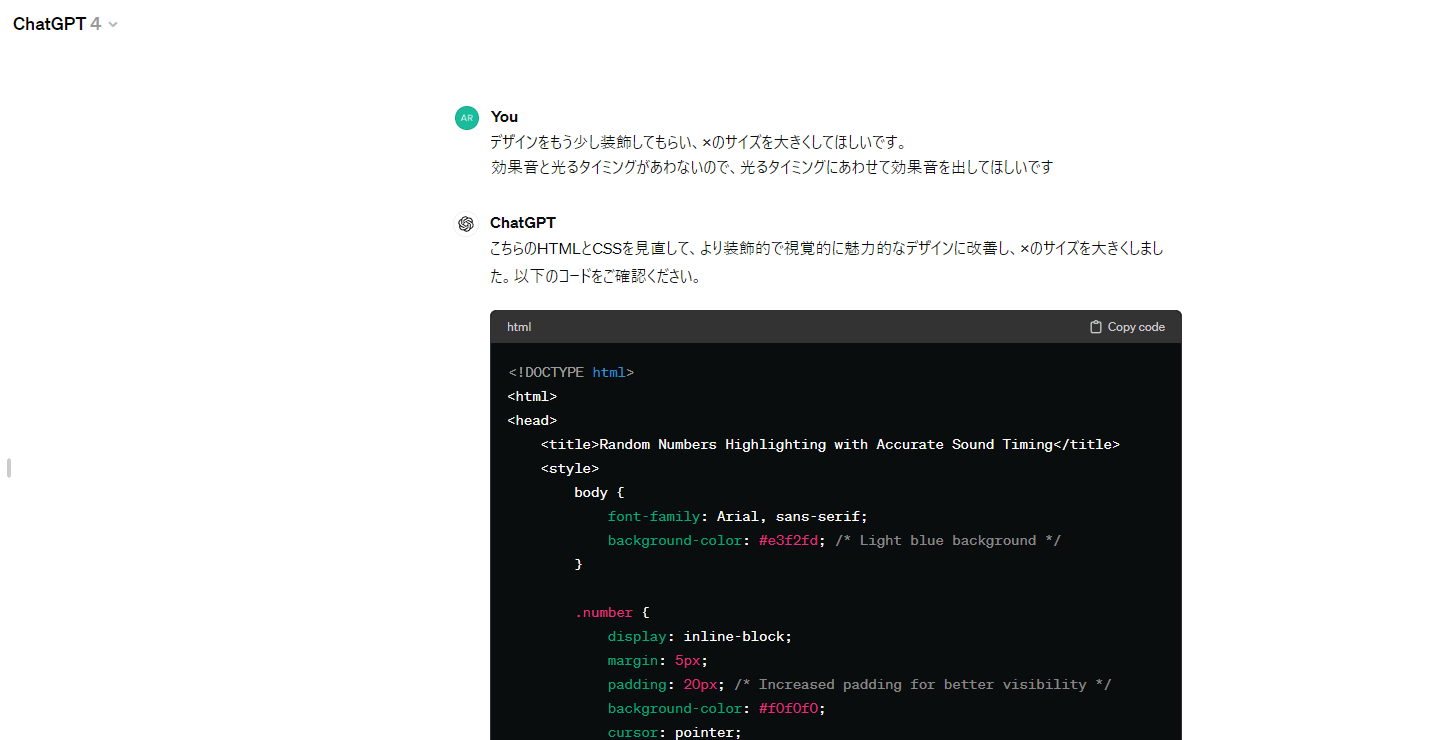The height and width of the screenshot is (740, 1429).
Task: Click the '/* Light blue background */' comment
Action: 948,540
